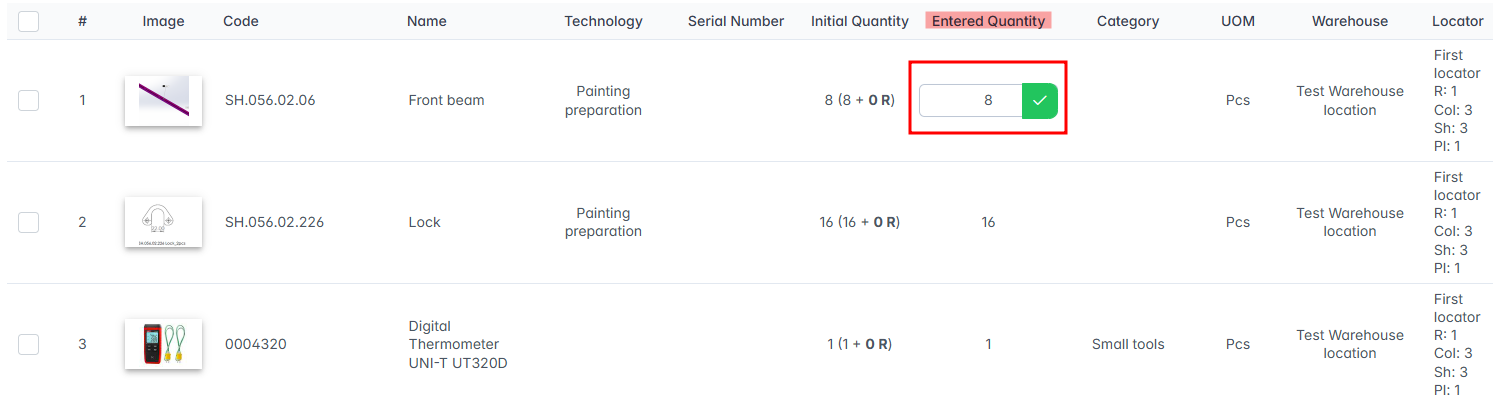Viewport: 1493px width, 405px height.
Task: Toggle the select-all header checkbox
Action: [28, 21]
